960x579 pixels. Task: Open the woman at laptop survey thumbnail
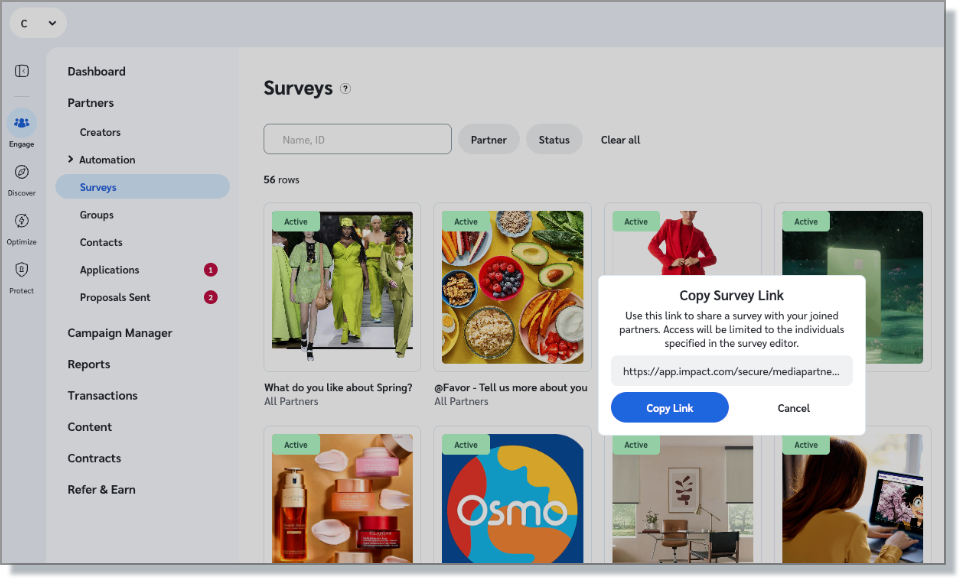(x=852, y=499)
